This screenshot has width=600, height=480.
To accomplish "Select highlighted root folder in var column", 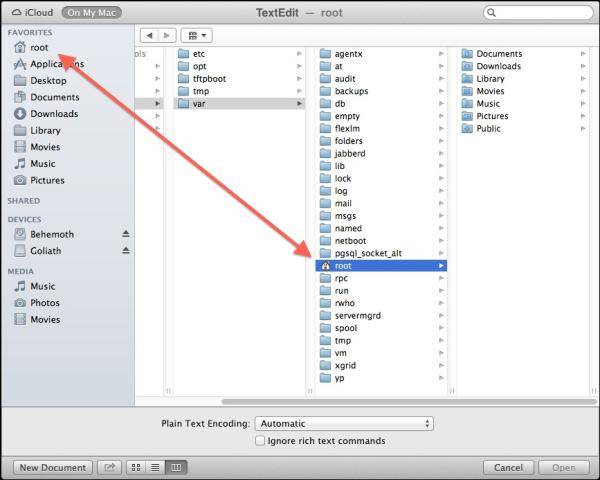I will pos(381,266).
